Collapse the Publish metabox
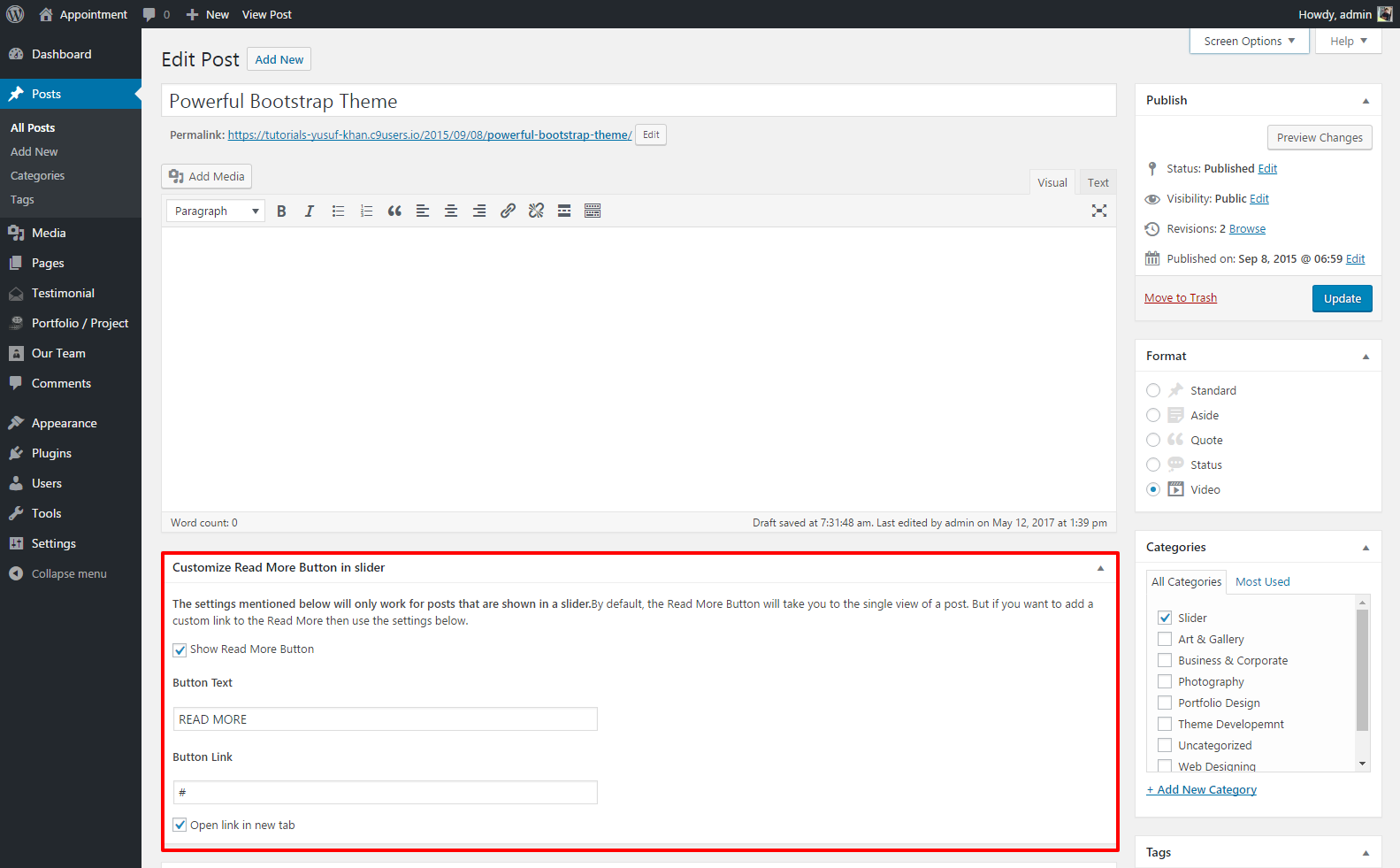The height and width of the screenshot is (868, 1400). pos(1366,101)
